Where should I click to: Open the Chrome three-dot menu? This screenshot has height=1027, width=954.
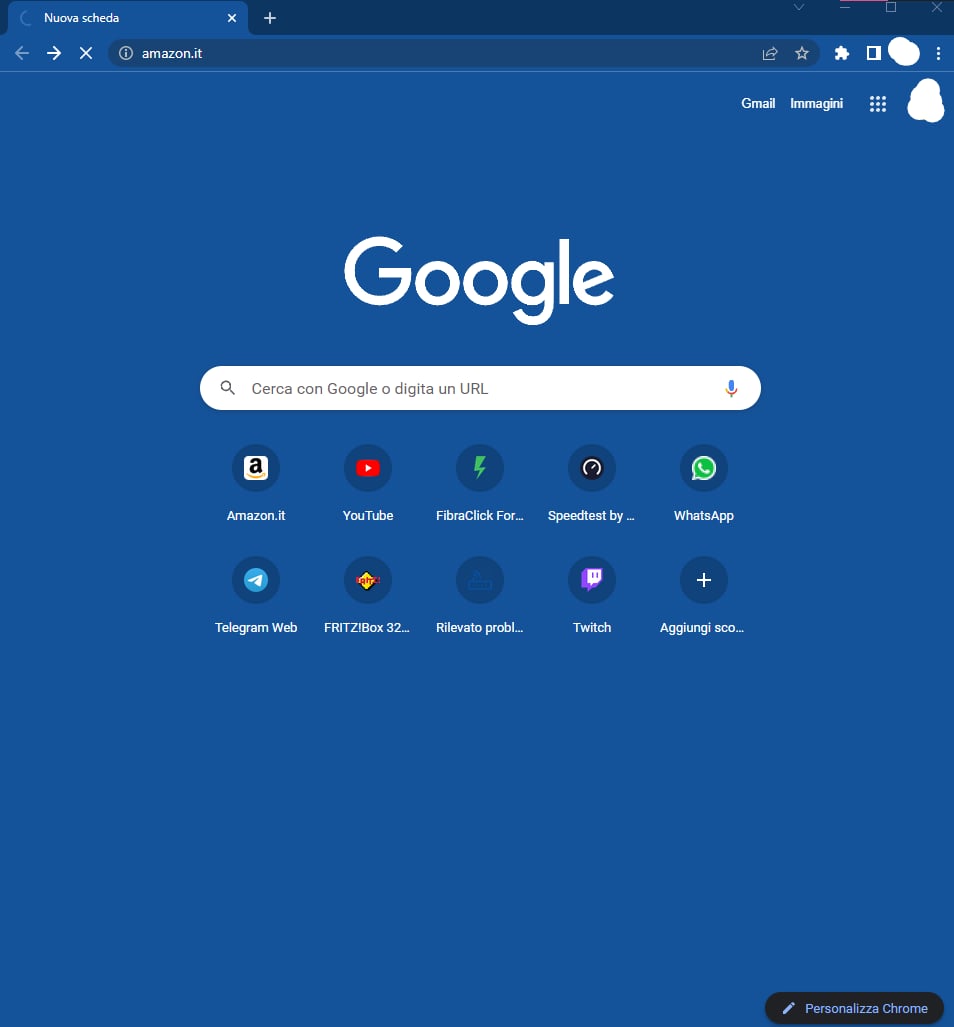938,53
